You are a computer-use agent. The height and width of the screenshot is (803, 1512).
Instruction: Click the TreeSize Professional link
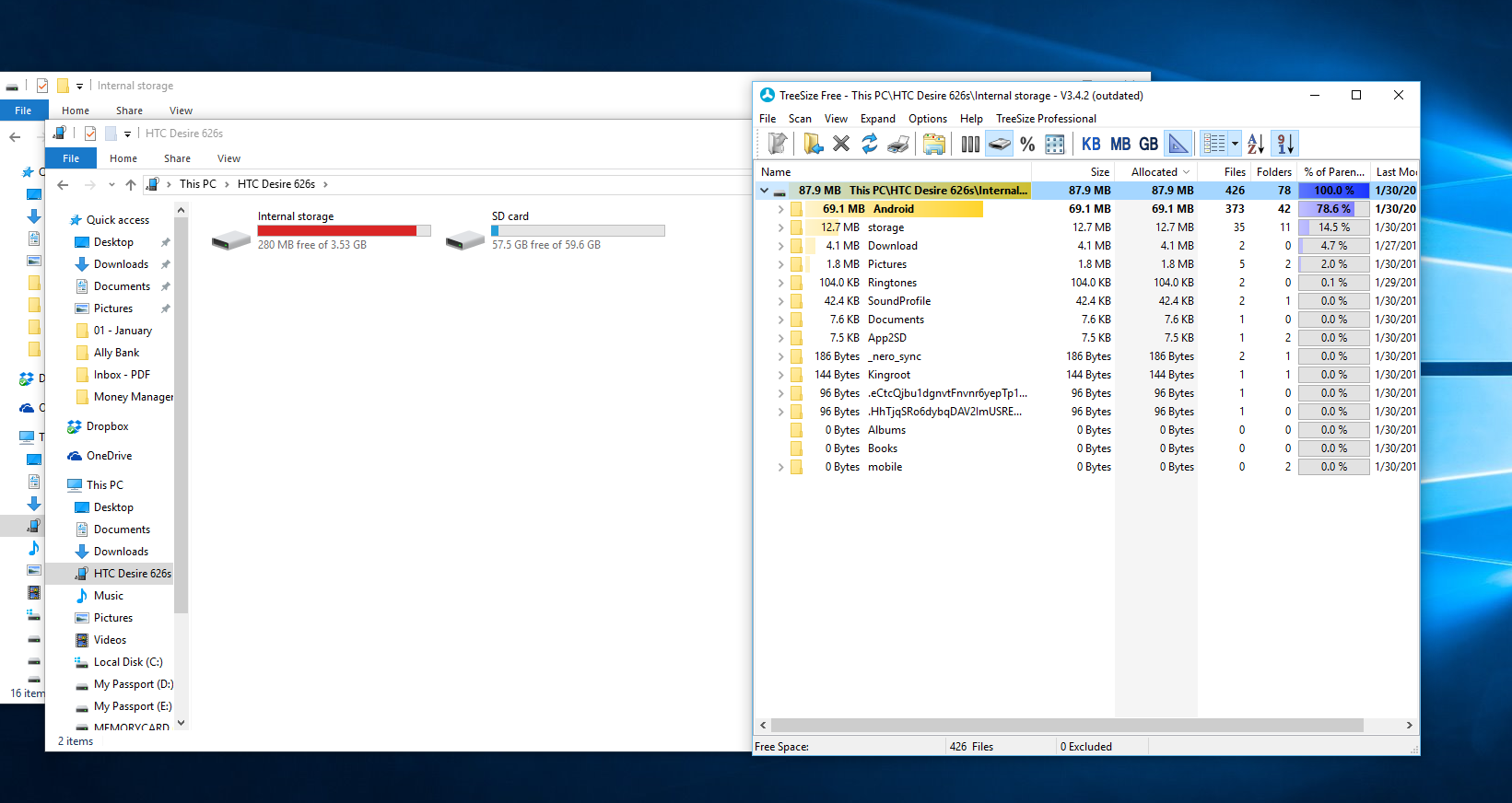1046,119
